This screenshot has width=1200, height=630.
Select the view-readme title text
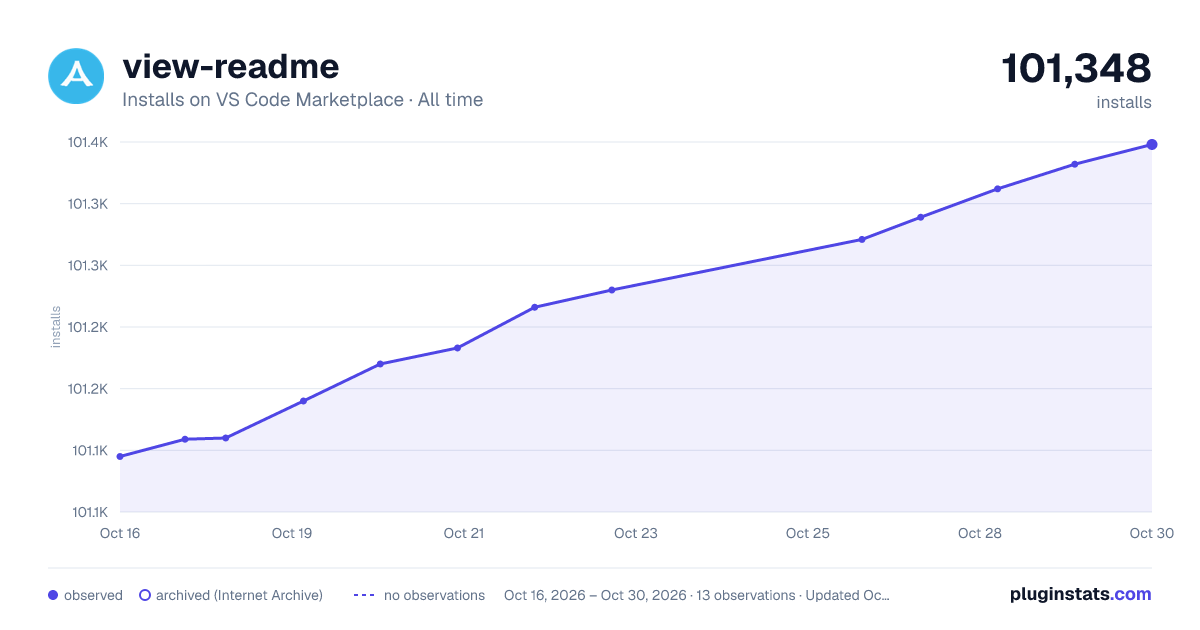click(231, 66)
